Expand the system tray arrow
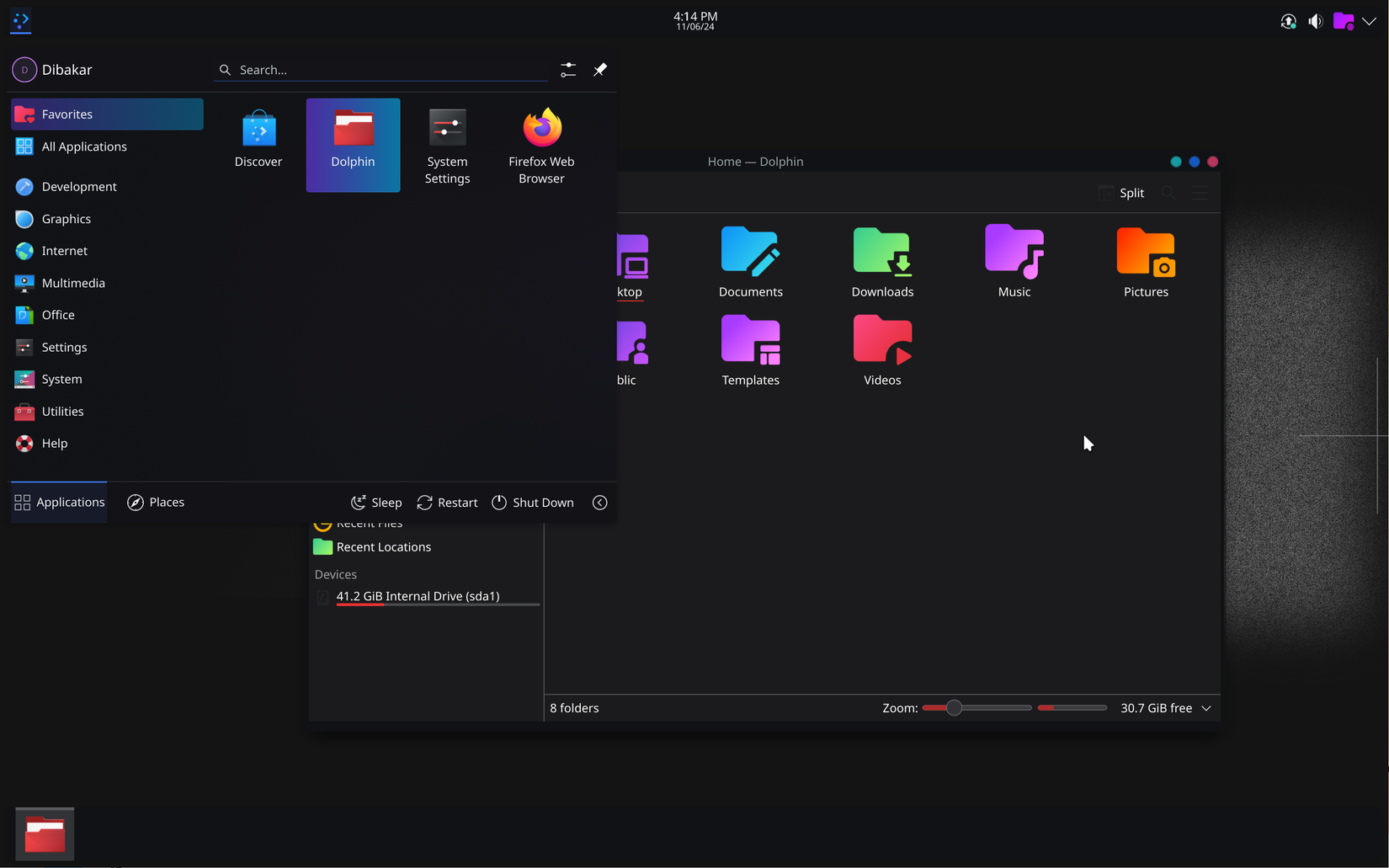 (x=1370, y=21)
